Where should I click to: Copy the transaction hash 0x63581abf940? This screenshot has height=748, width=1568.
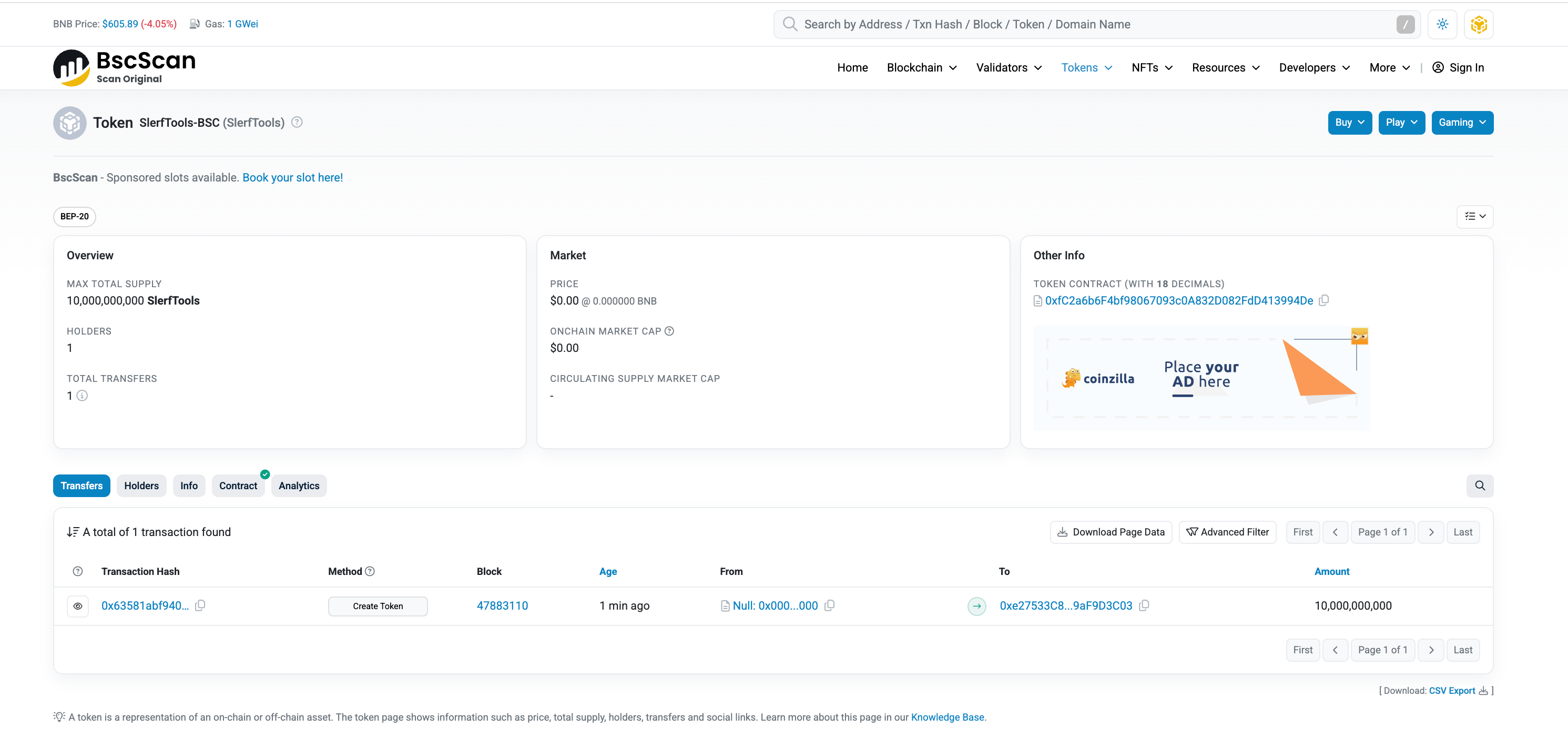[x=200, y=605]
